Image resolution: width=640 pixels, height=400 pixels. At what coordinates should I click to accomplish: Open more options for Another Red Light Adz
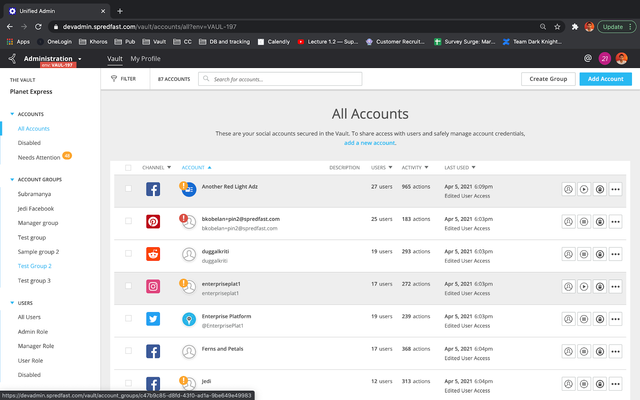point(616,189)
